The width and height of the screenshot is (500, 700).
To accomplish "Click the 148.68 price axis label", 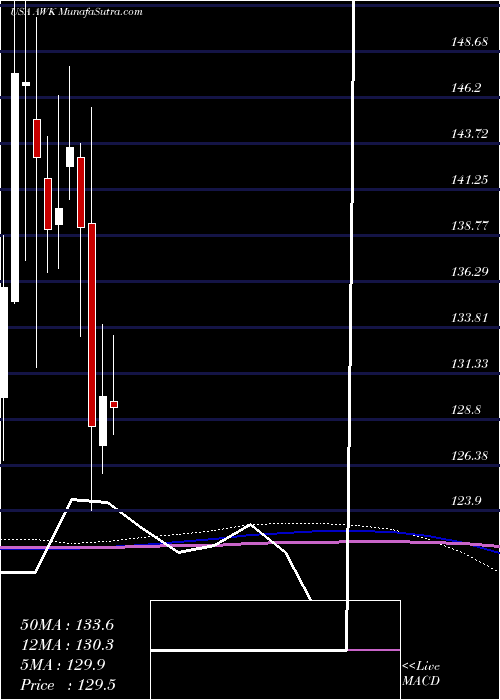I will 469,42.
